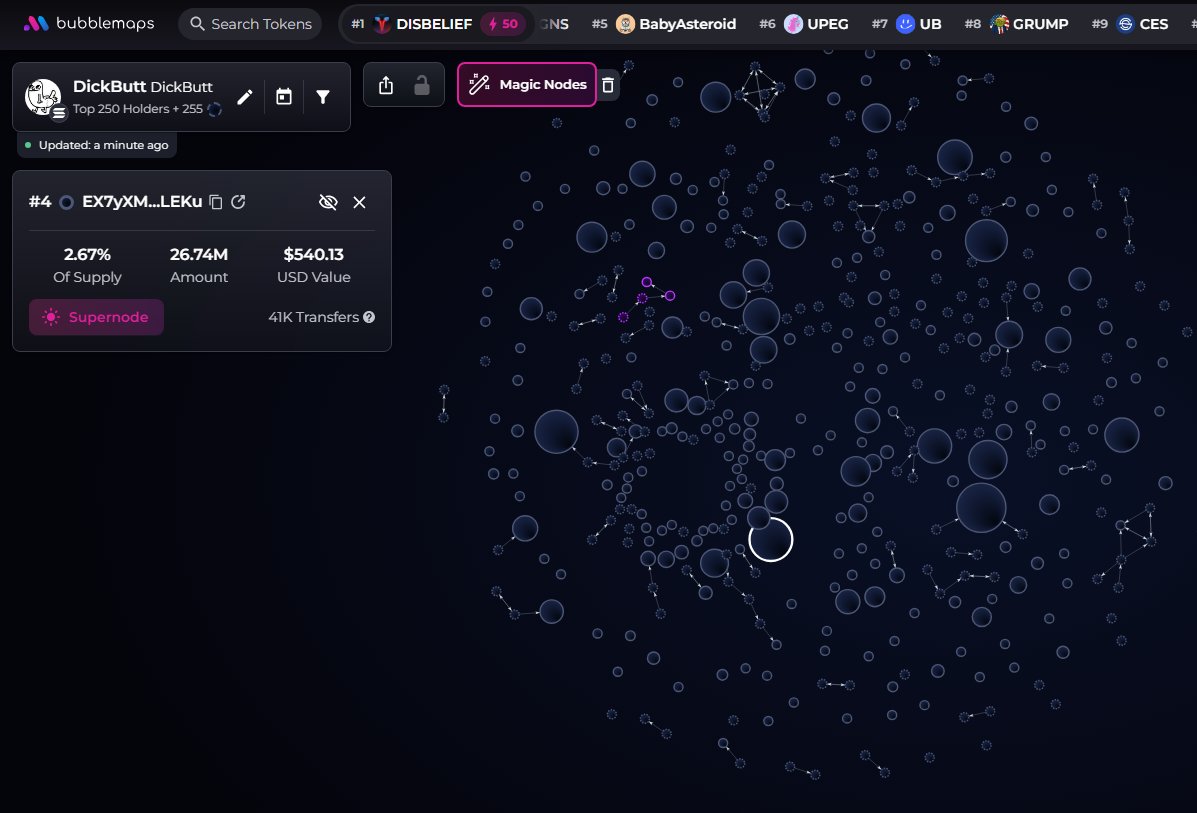Click the GRUMP token logo icon
Viewport: 1197px width, 813px height.
coord(999,24)
